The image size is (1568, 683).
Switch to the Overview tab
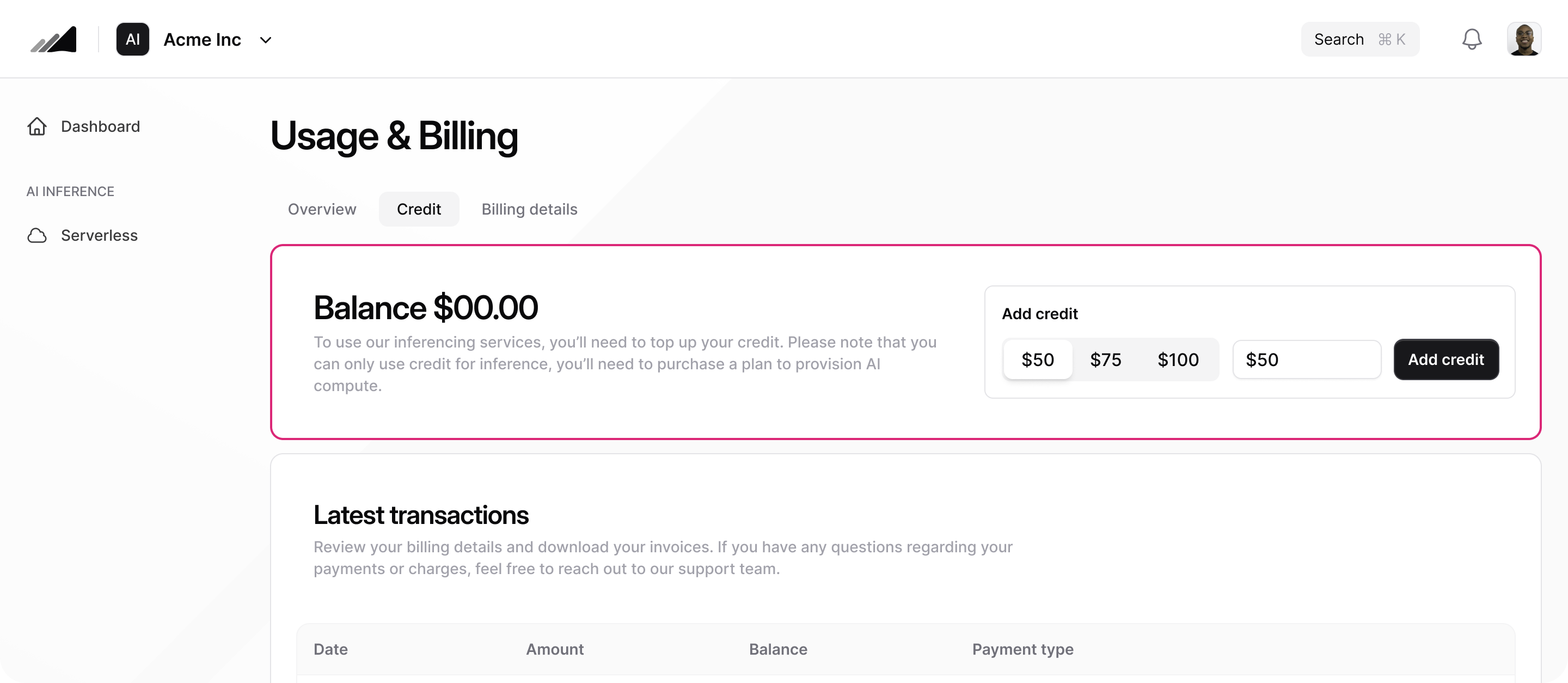pyautogui.click(x=322, y=209)
